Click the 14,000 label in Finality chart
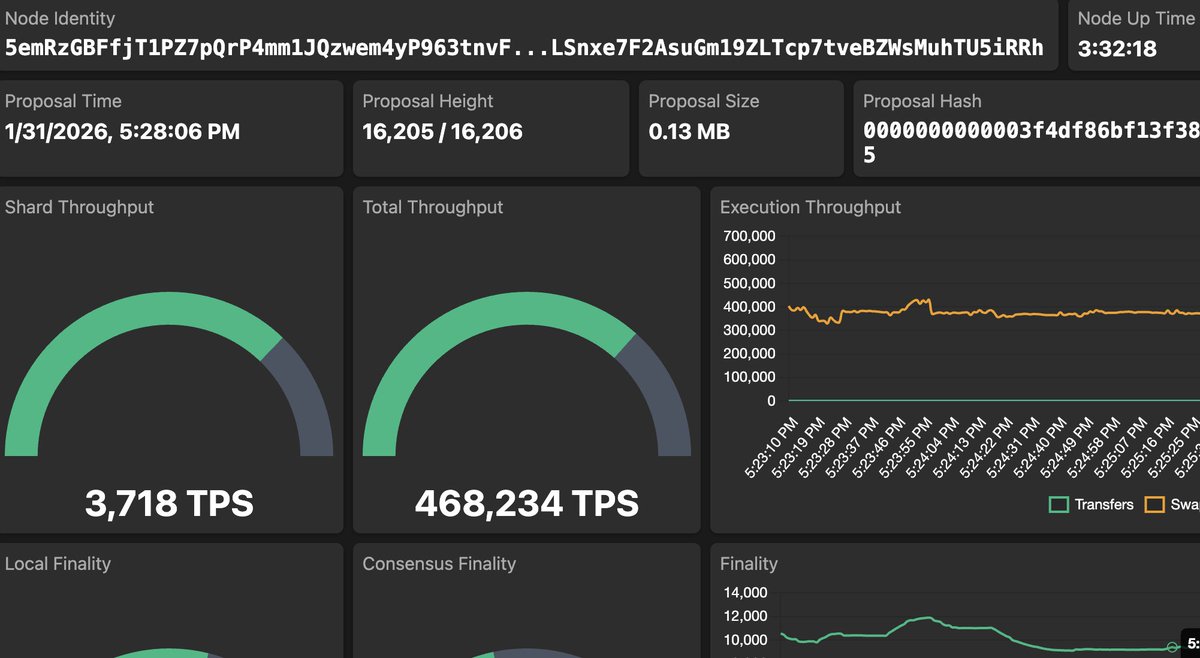 (745, 591)
